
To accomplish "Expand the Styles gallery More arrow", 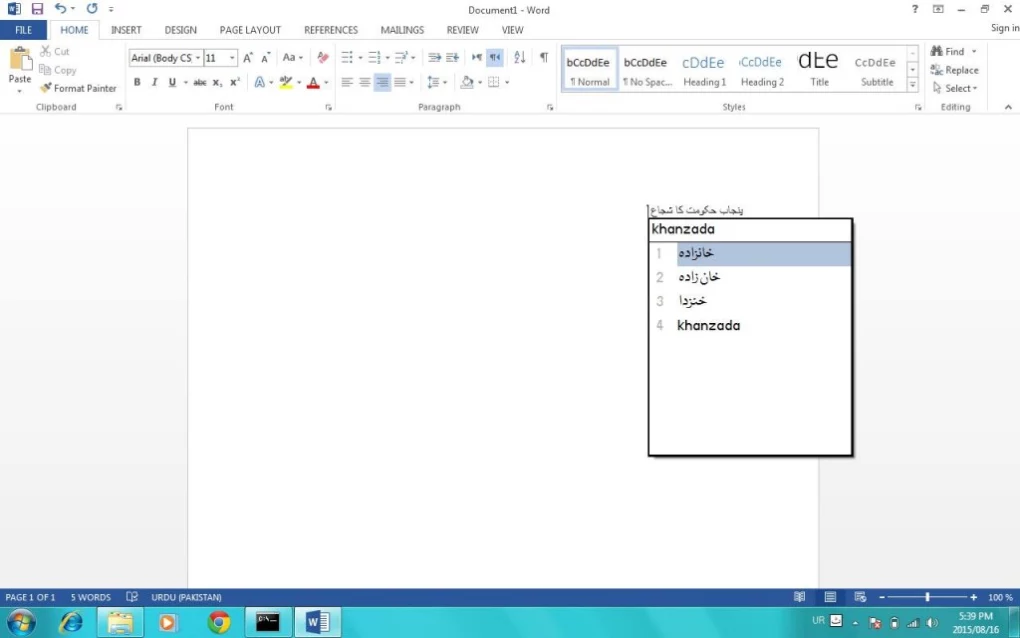I will (912, 86).
